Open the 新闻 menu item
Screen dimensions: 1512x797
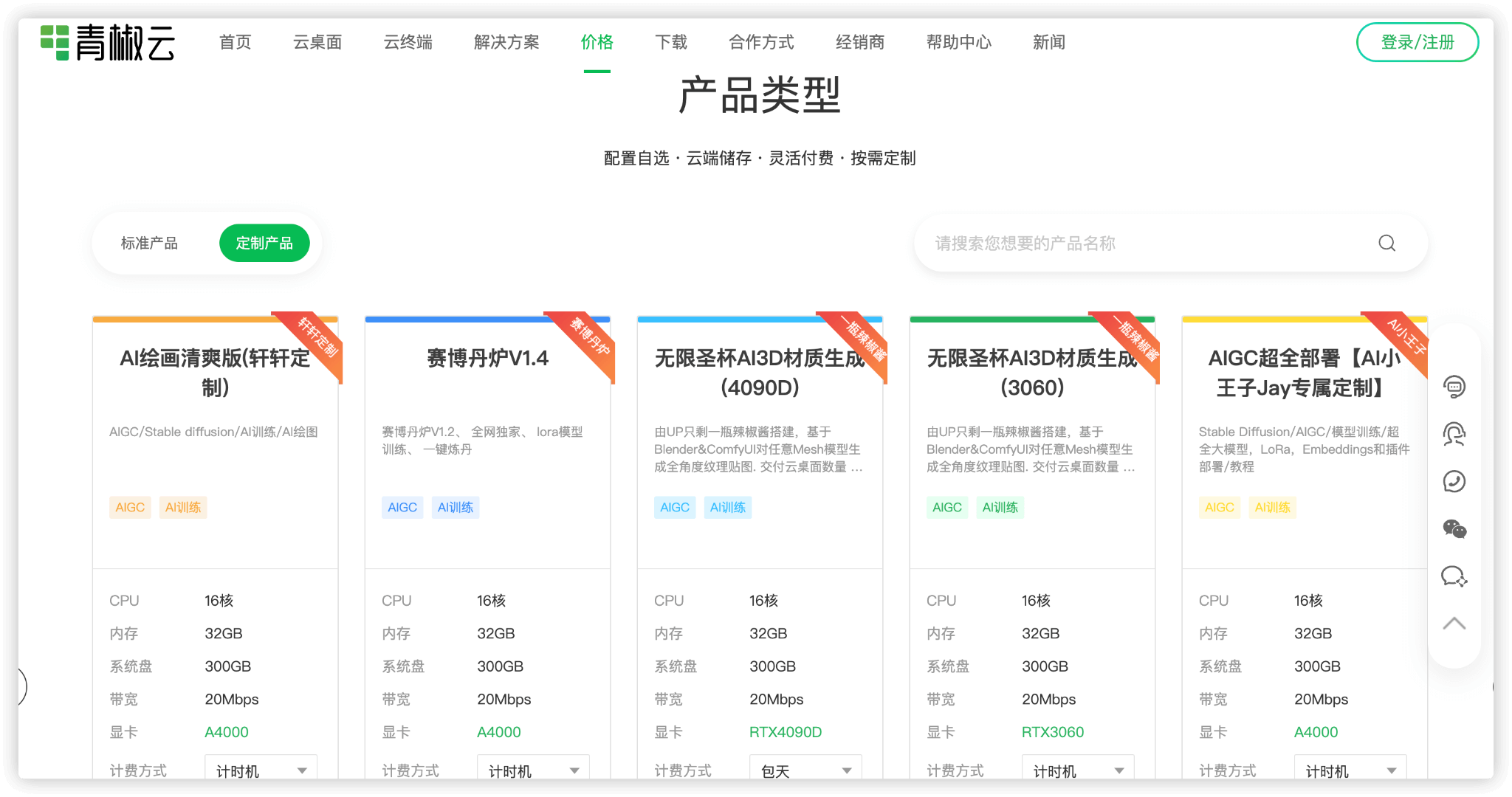[x=1049, y=42]
